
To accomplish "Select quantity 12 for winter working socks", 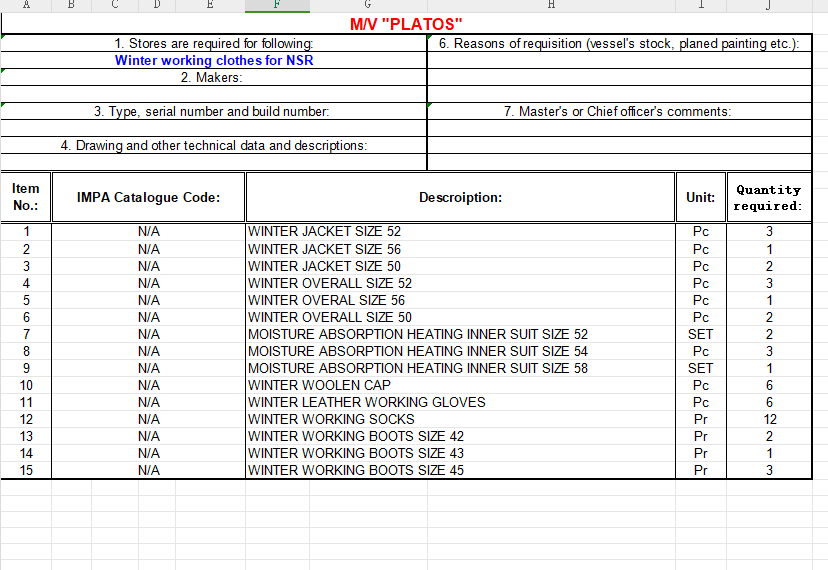I will click(x=768, y=419).
